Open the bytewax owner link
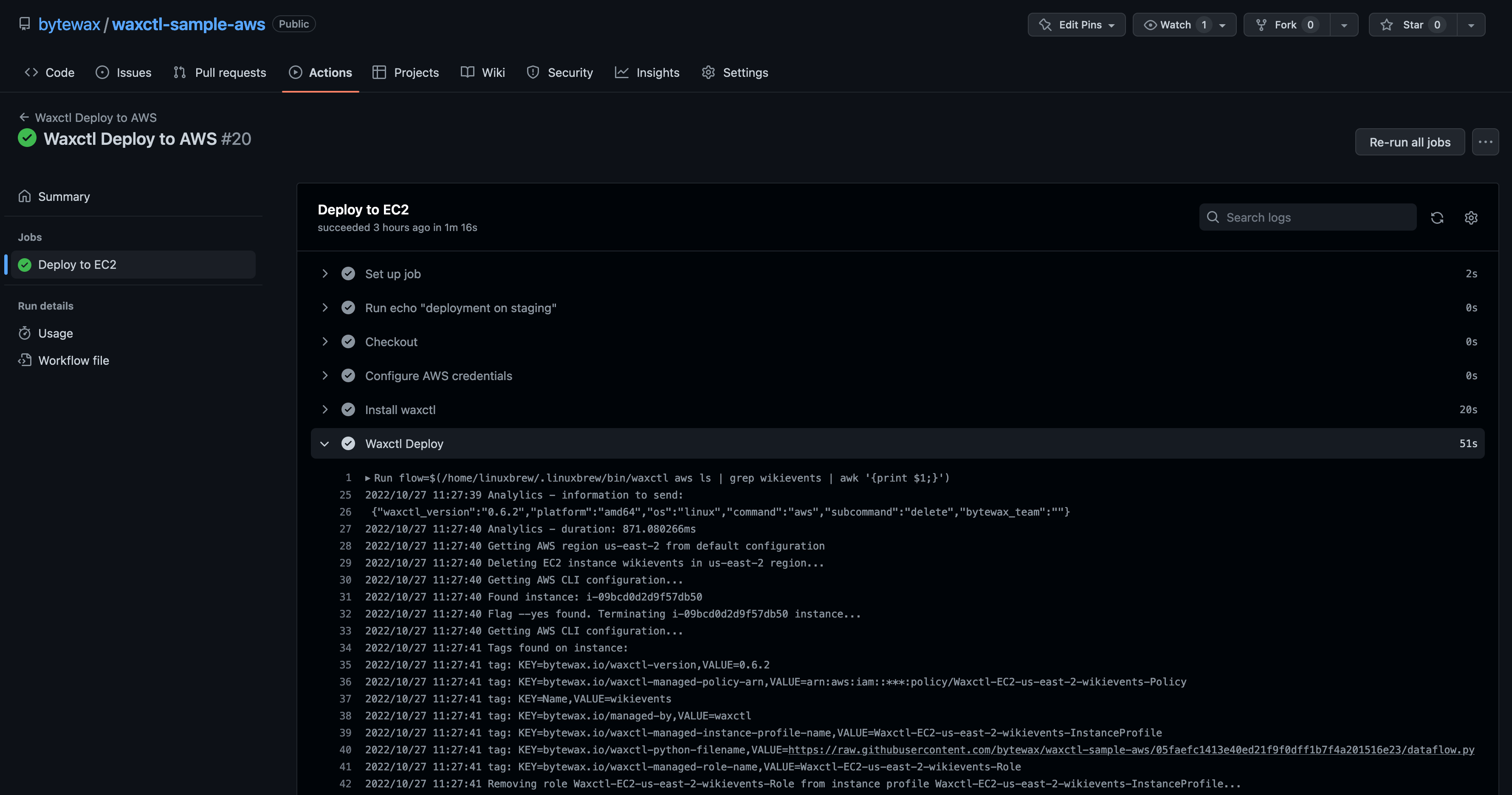This screenshot has width=1512, height=795. (x=69, y=24)
